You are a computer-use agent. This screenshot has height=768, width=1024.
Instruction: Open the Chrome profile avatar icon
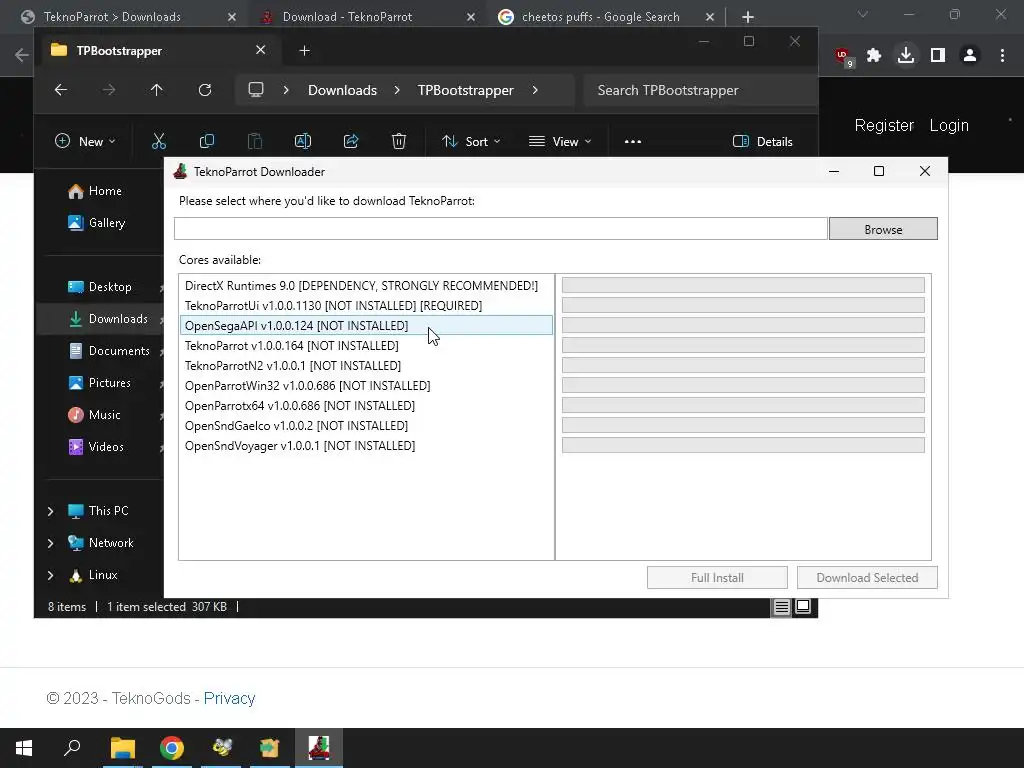[970, 55]
